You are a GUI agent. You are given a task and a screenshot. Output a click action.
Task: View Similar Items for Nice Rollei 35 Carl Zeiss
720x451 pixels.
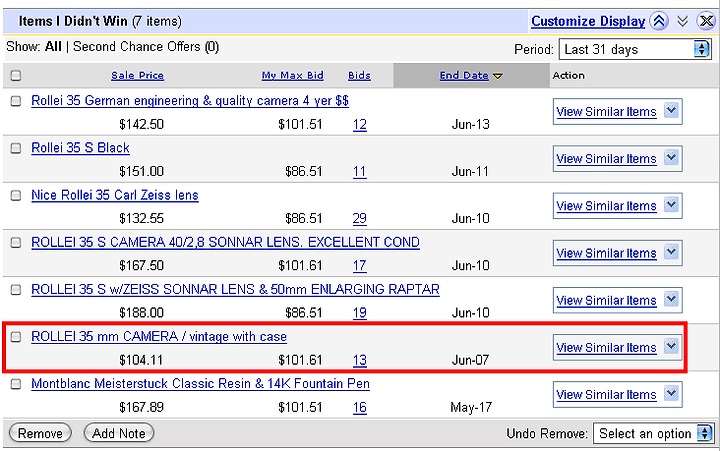click(606, 206)
